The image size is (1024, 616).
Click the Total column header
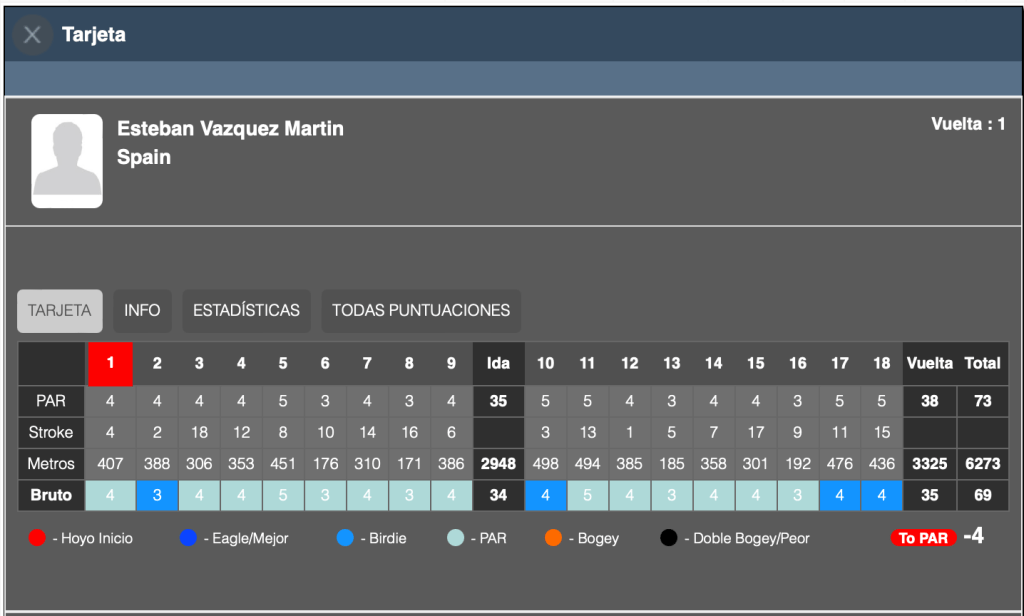point(982,363)
